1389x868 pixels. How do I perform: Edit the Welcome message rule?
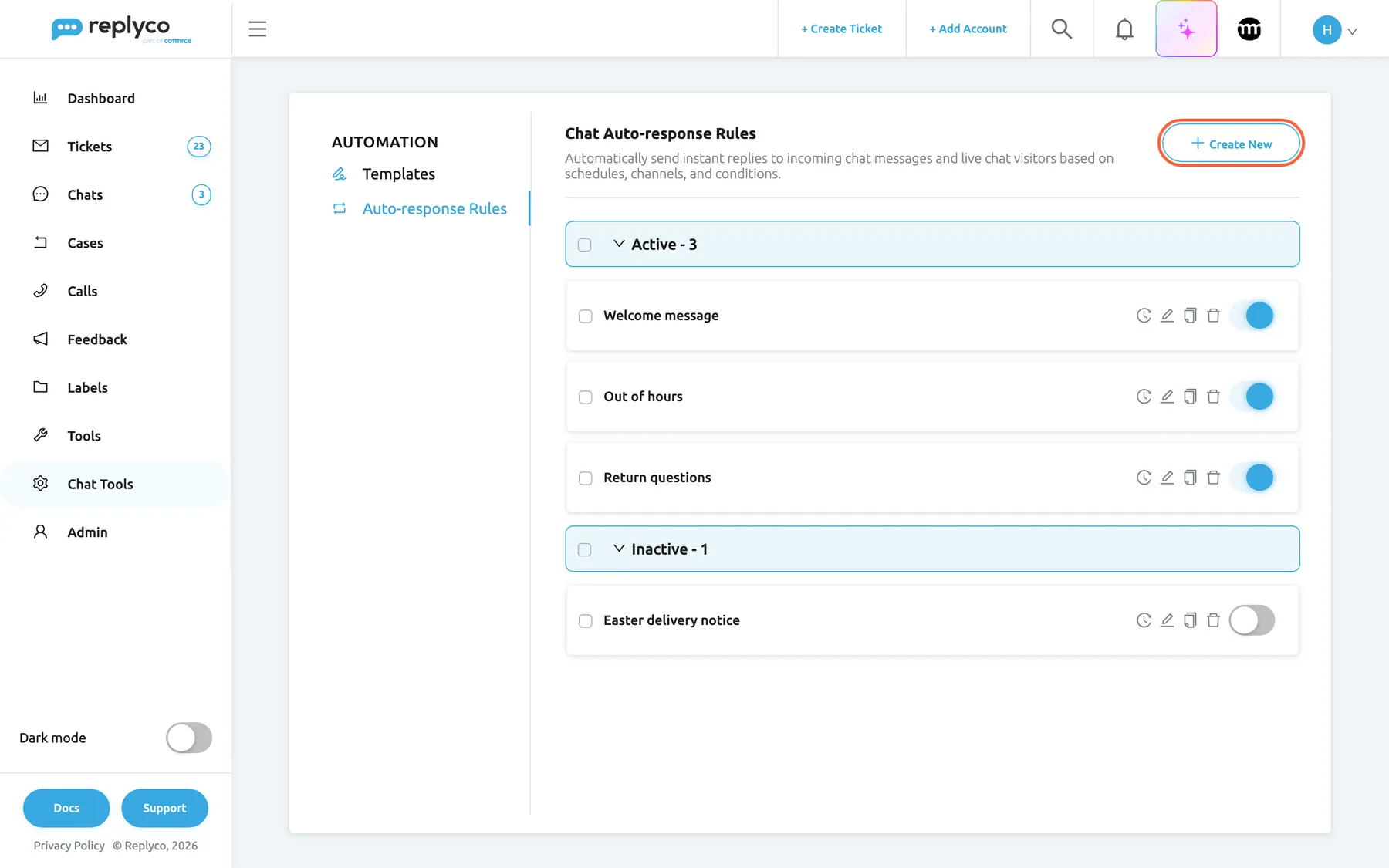[x=1167, y=316]
